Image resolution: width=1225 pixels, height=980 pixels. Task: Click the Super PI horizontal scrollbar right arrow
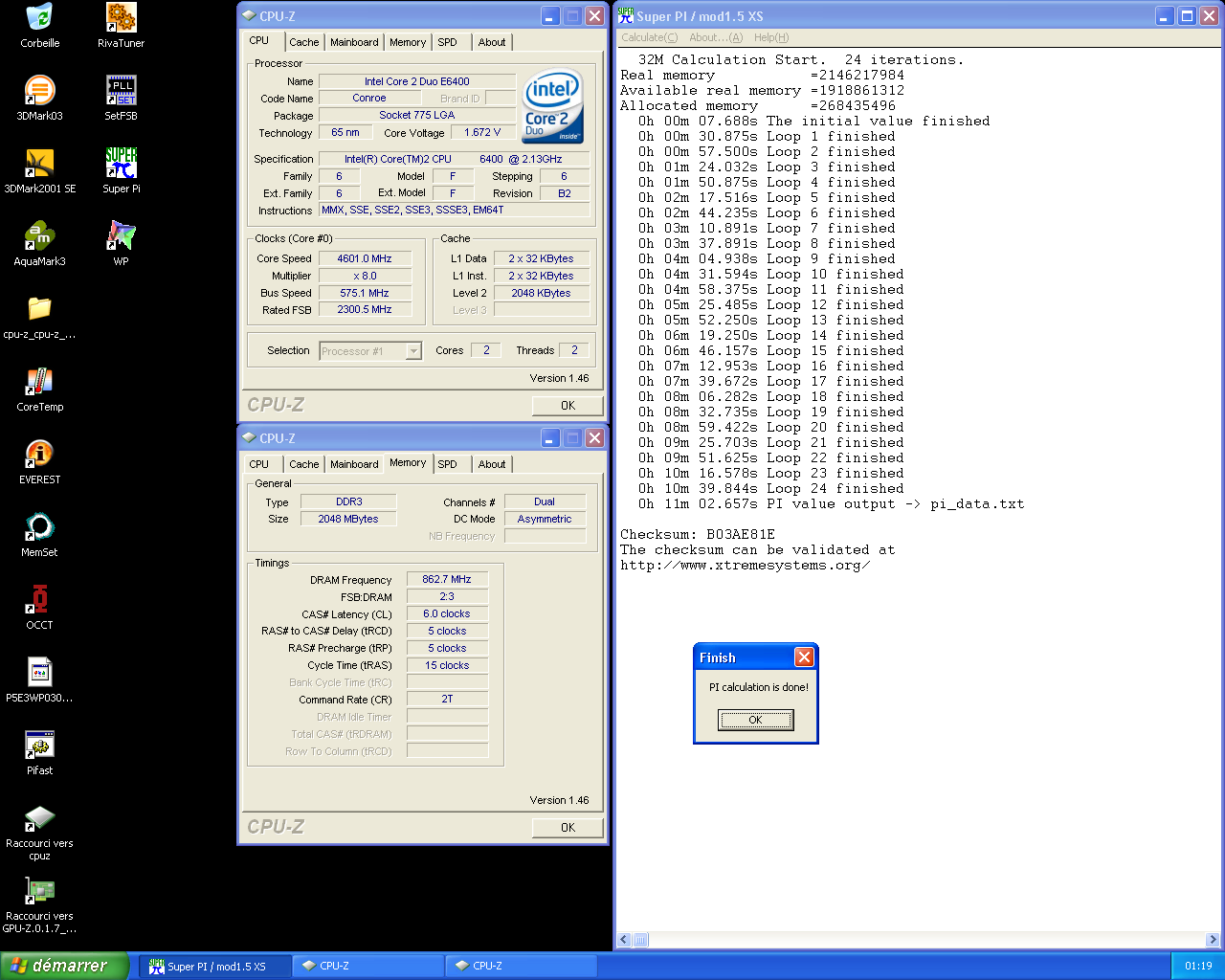coord(1213,940)
